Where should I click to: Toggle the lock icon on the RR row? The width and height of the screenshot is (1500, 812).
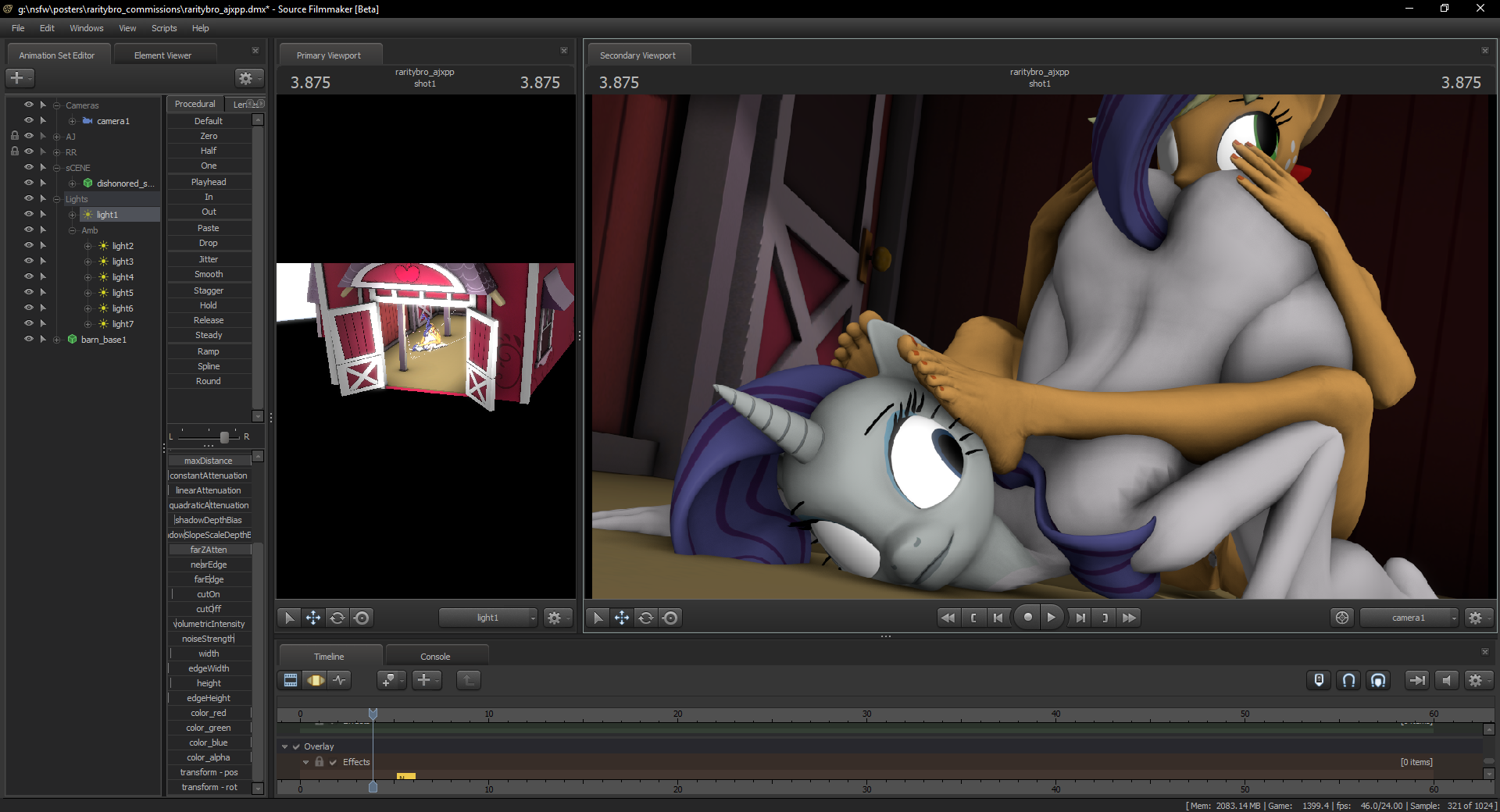(15, 151)
